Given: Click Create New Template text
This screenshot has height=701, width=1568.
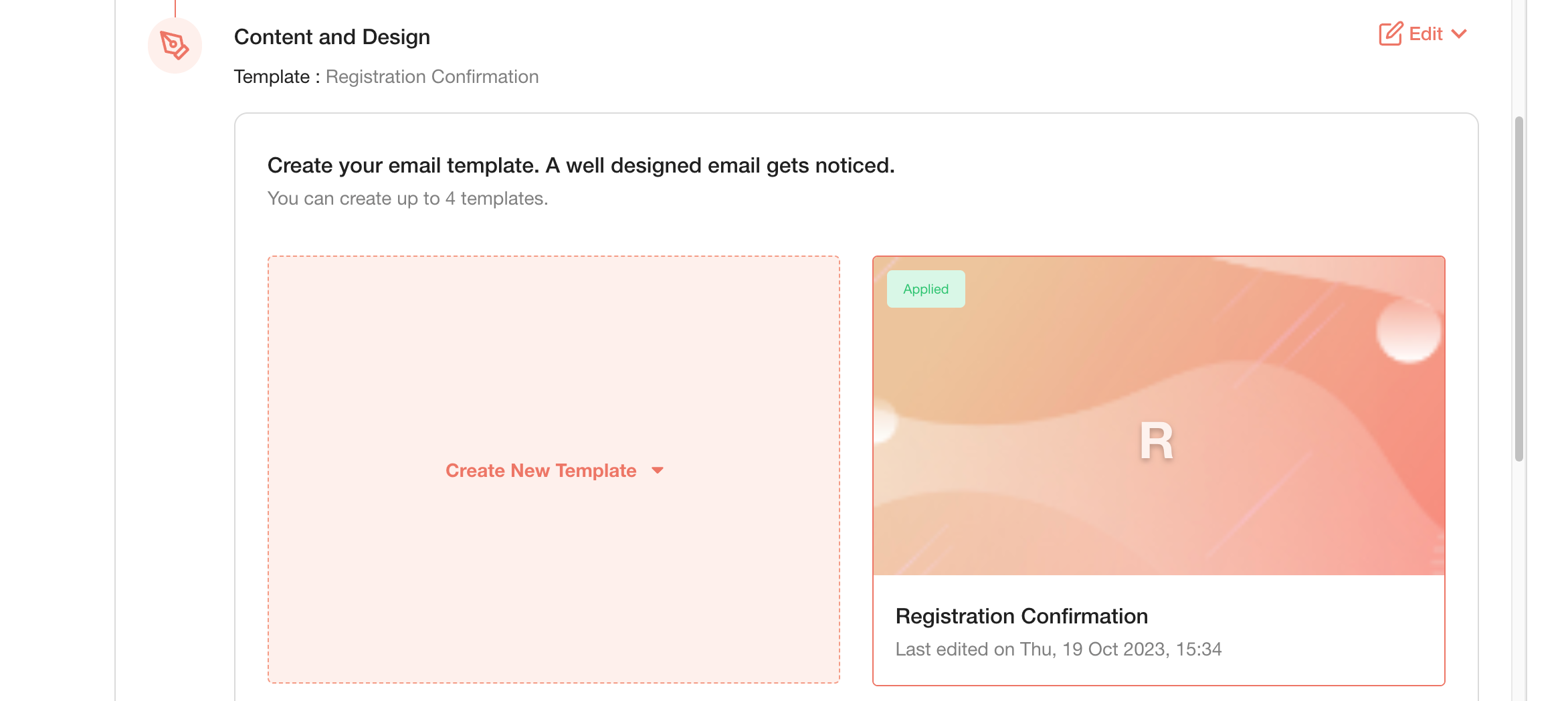Looking at the screenshot, I should tap(541, 470).
